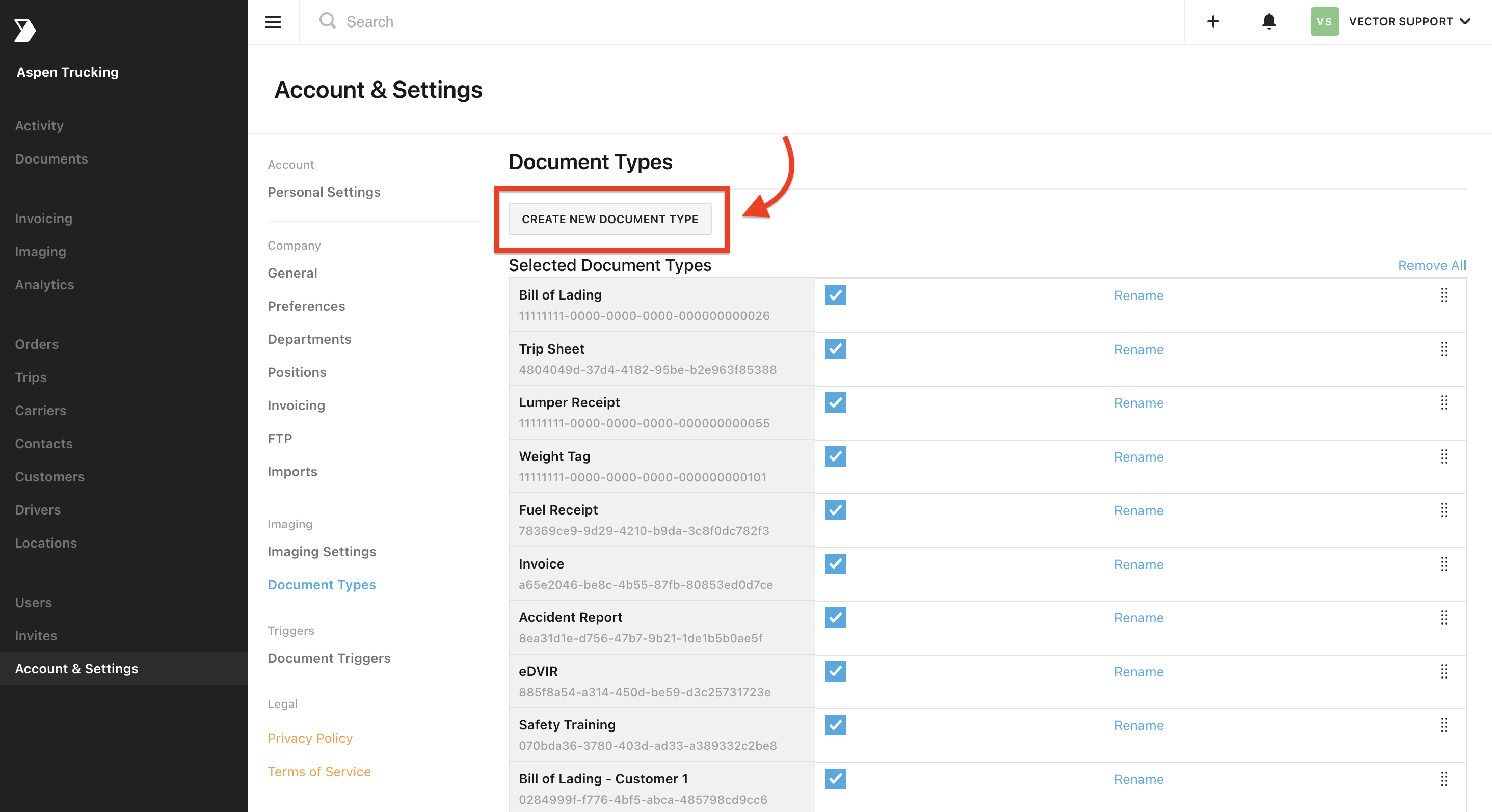
Task: Open Customers in the sidebar
Action: point(50,477)
